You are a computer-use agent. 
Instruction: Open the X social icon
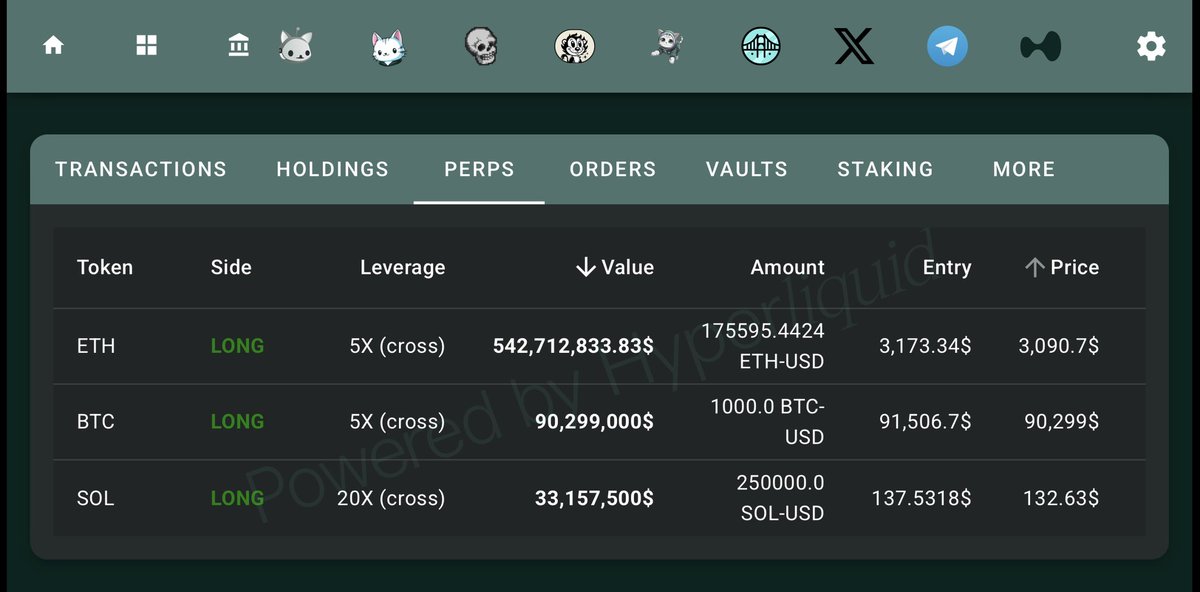[854, 46]
